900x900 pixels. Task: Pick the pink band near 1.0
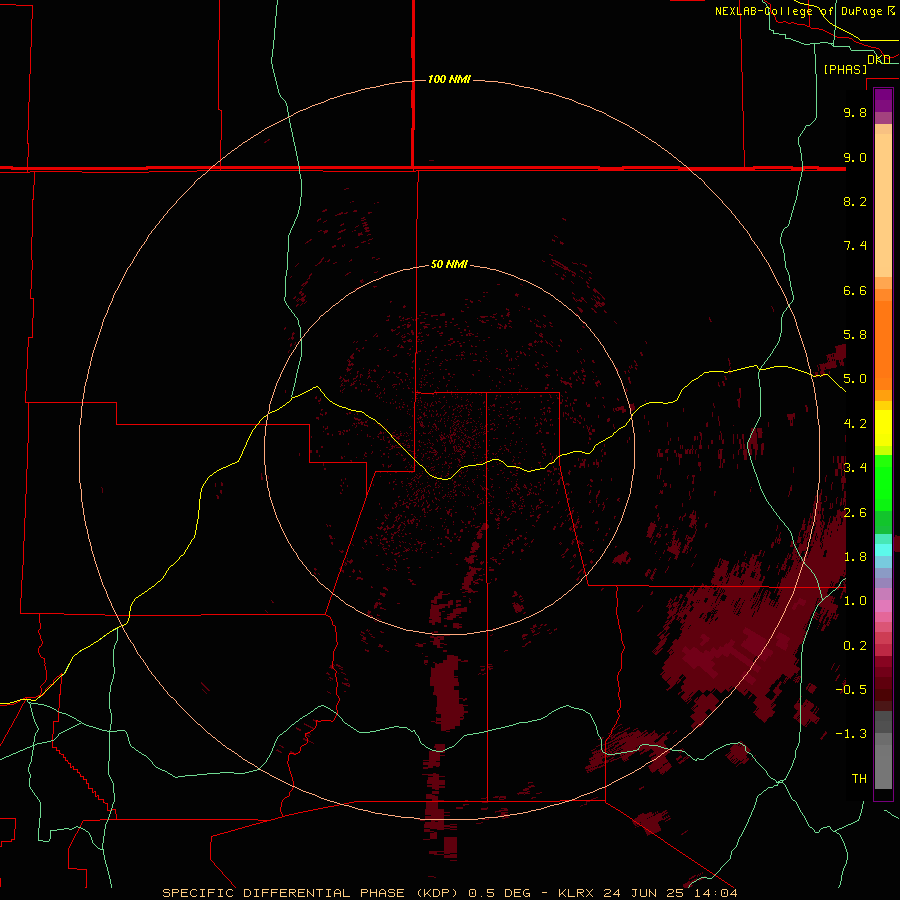(883, 606)
